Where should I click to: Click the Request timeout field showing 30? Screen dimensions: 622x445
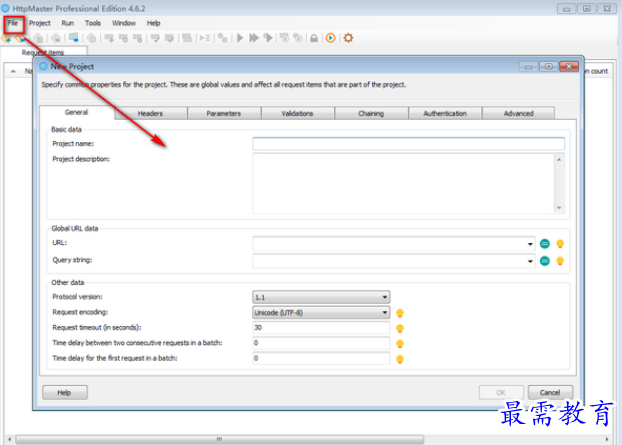pyautogui.click(x=321, y=328)
